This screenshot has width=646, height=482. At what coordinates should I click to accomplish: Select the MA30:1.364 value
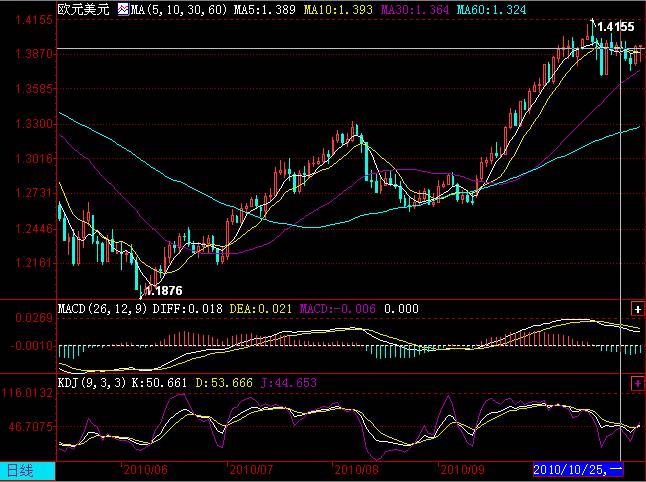coord(415,9)
